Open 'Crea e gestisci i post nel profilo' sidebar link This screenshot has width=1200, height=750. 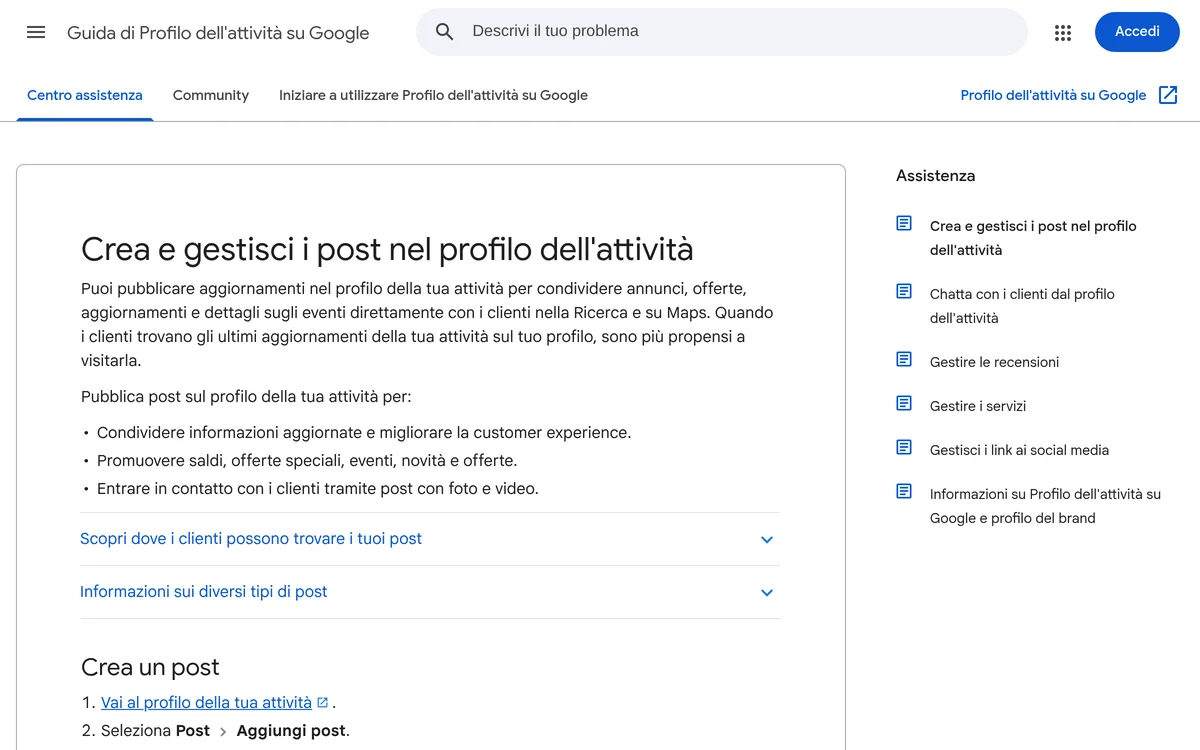[x=1033, y=238]
